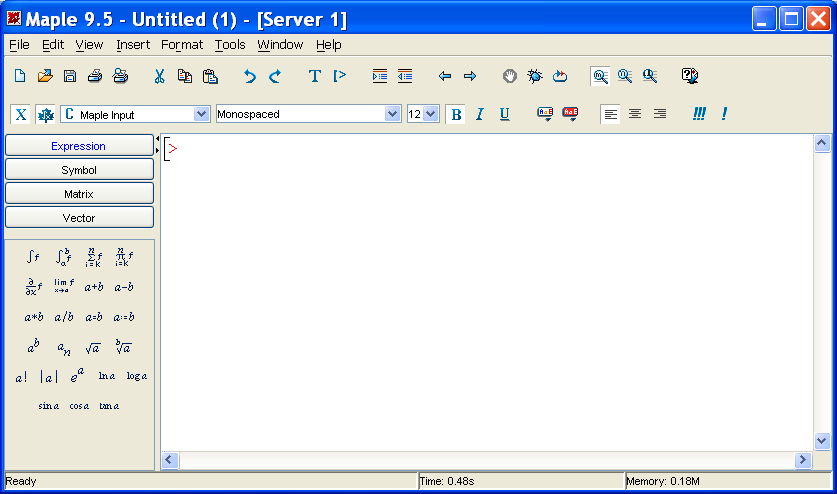This screenshot has height=494, width=837.
Task: Execute the entire worksheet triple exclamation icon
Action: pos(699,114)
